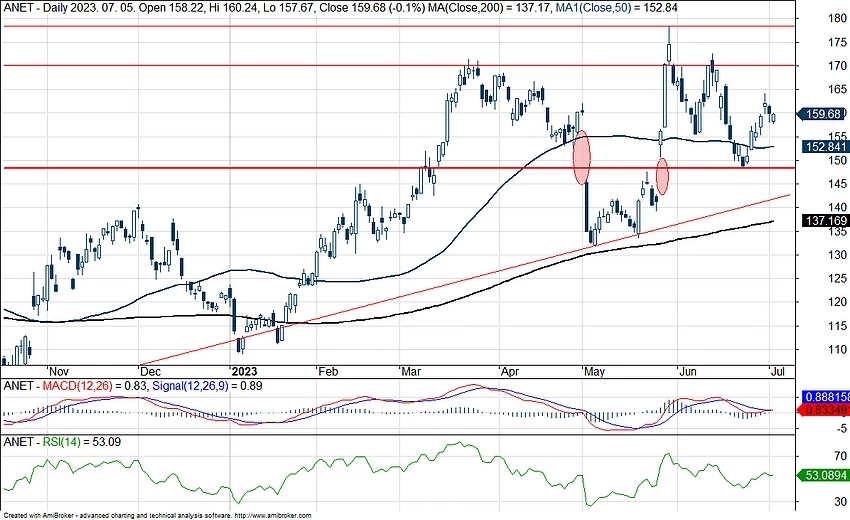The width and height of the screenshot is (850, 520).
Task: Click the red 0.833491 MACD value tag
Action: tap(824, 410)
